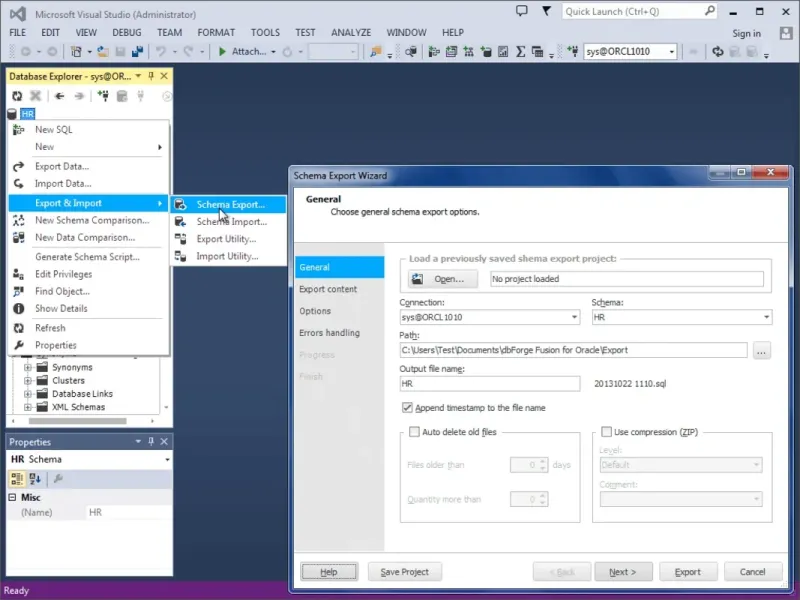This screenshot has width=800, height=600.
Task: Click the Property Pages wrench icon
Action: 58,479
